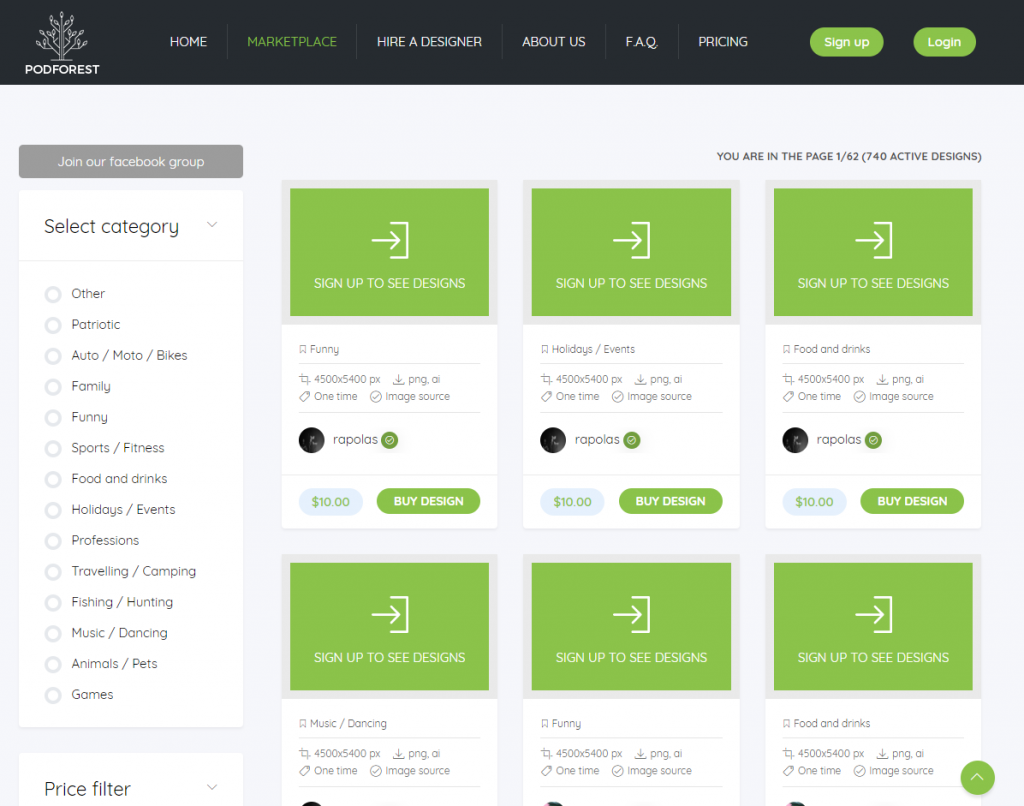Open preview thumbnail of second-row Funny design
Viewport: 1024px width, 806px height.
pos(631,626)
